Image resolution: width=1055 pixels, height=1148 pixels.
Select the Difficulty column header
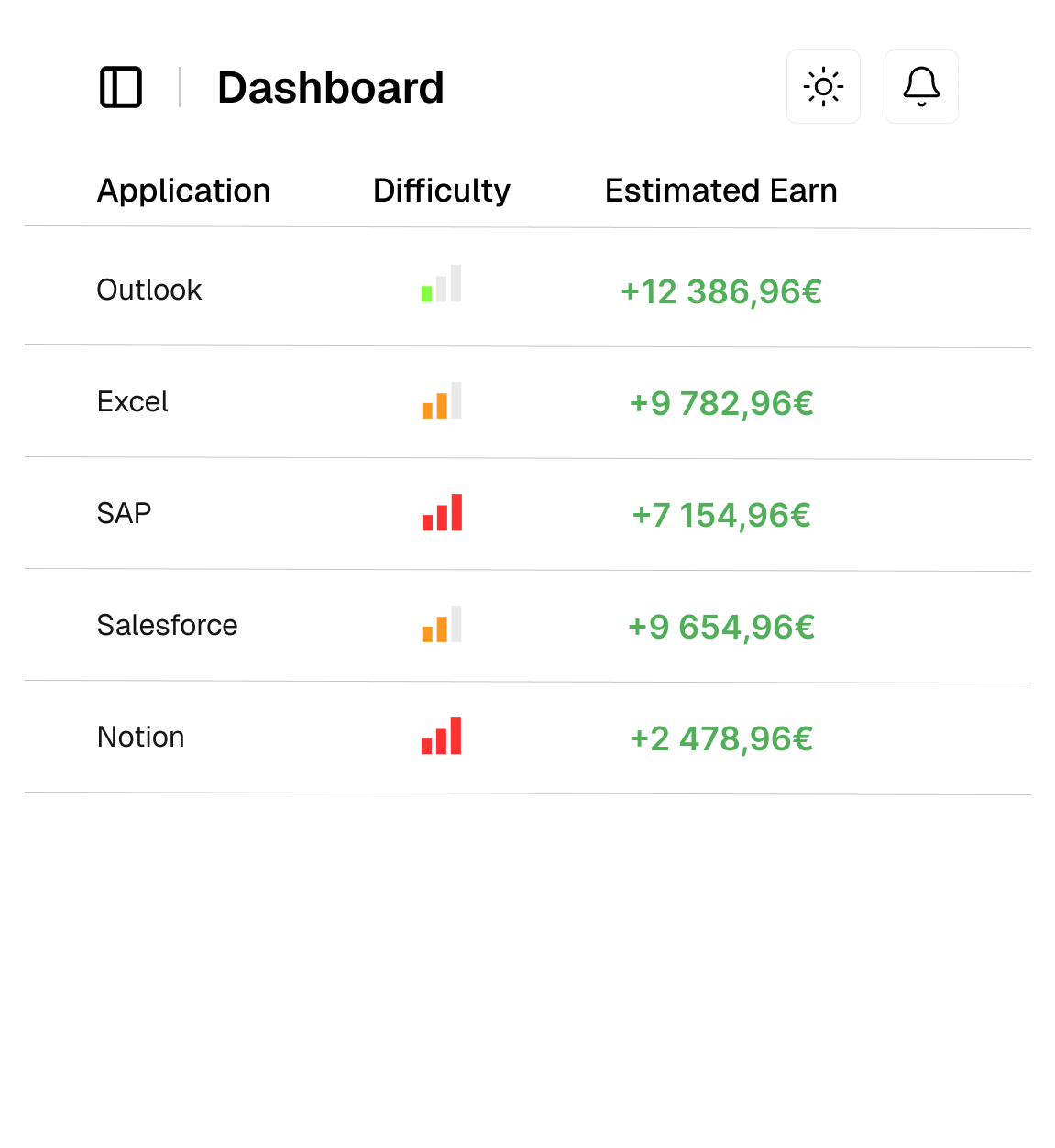pos(441,191)
